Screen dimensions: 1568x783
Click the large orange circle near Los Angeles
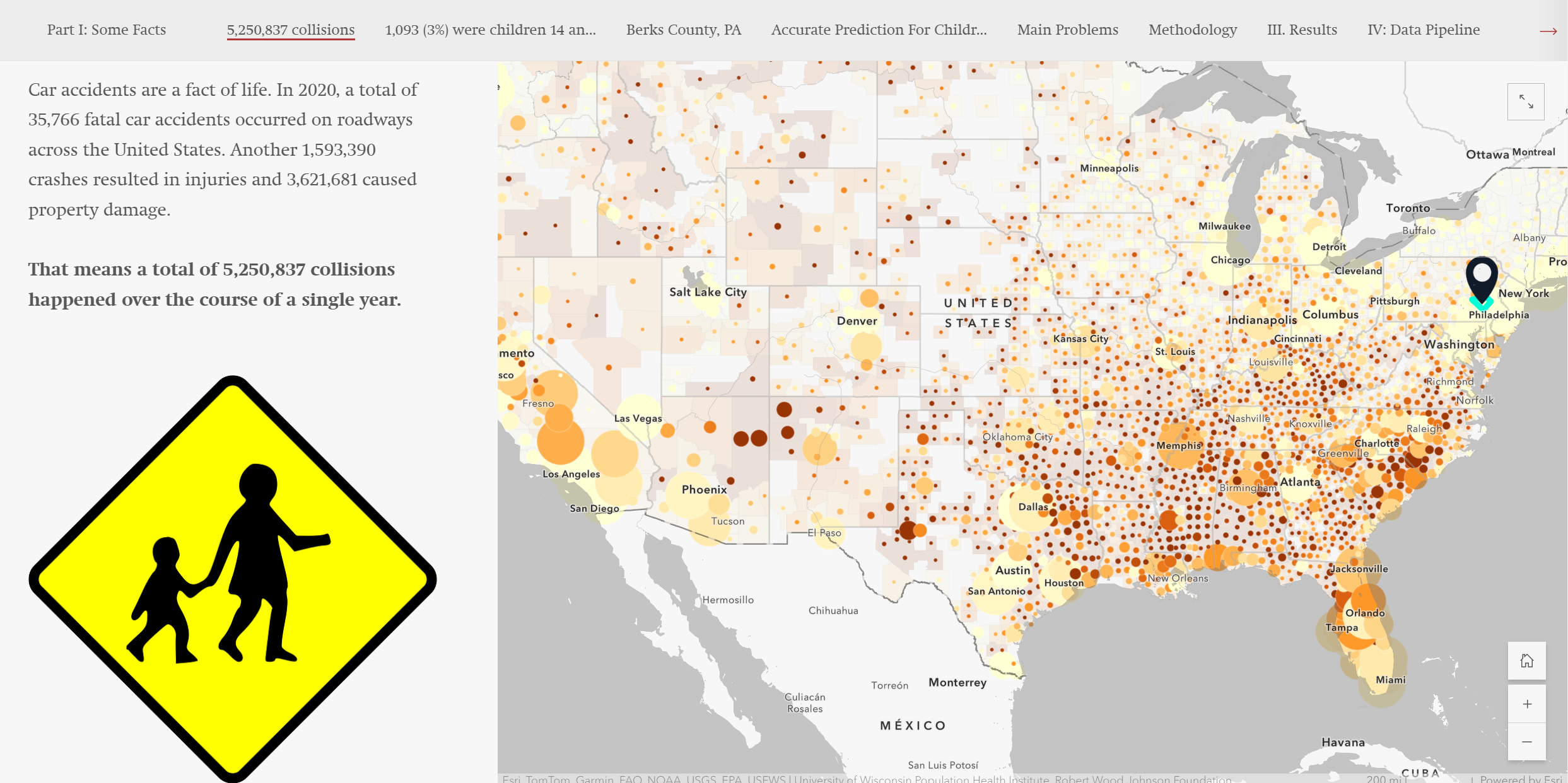(560, 441)
